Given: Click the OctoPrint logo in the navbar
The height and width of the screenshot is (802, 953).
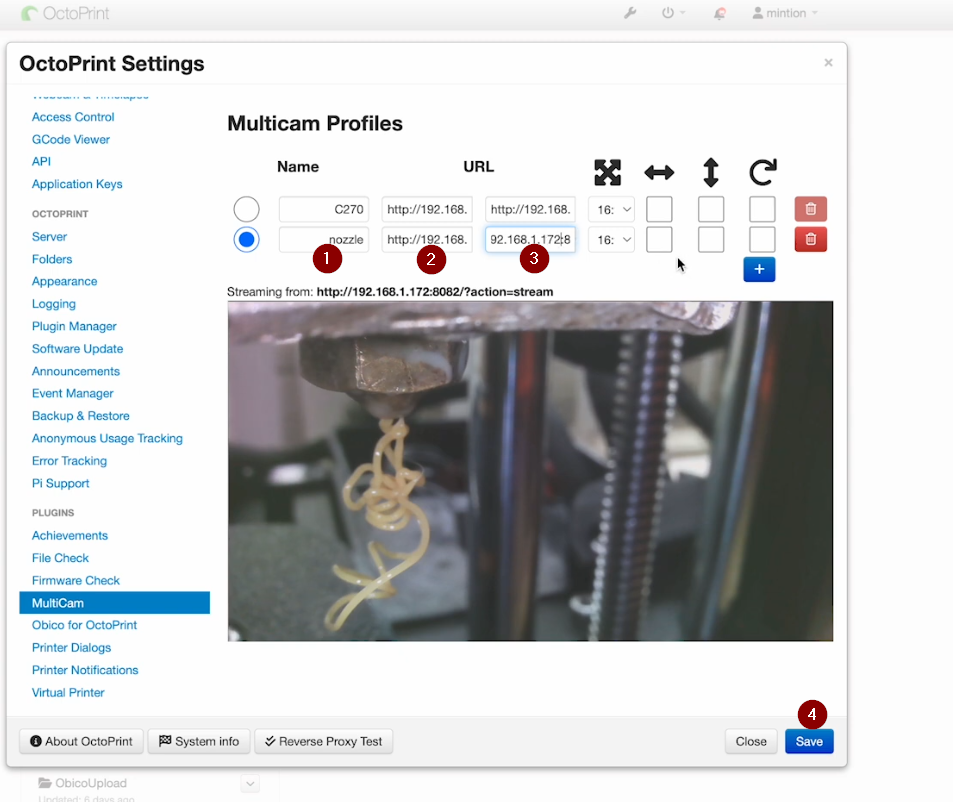Looking at the screenshot, I should pos(65,13).
